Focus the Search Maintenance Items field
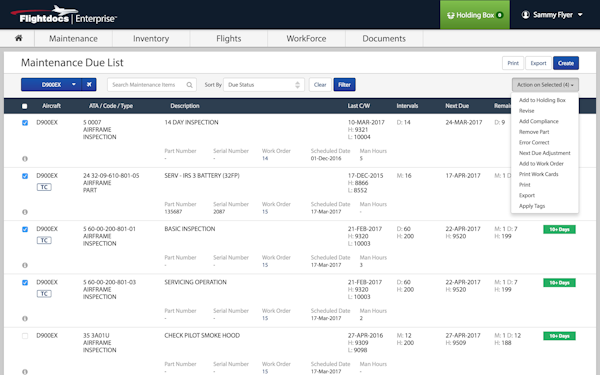This screenshot has width=600, height=375. [x=148, y=85]
